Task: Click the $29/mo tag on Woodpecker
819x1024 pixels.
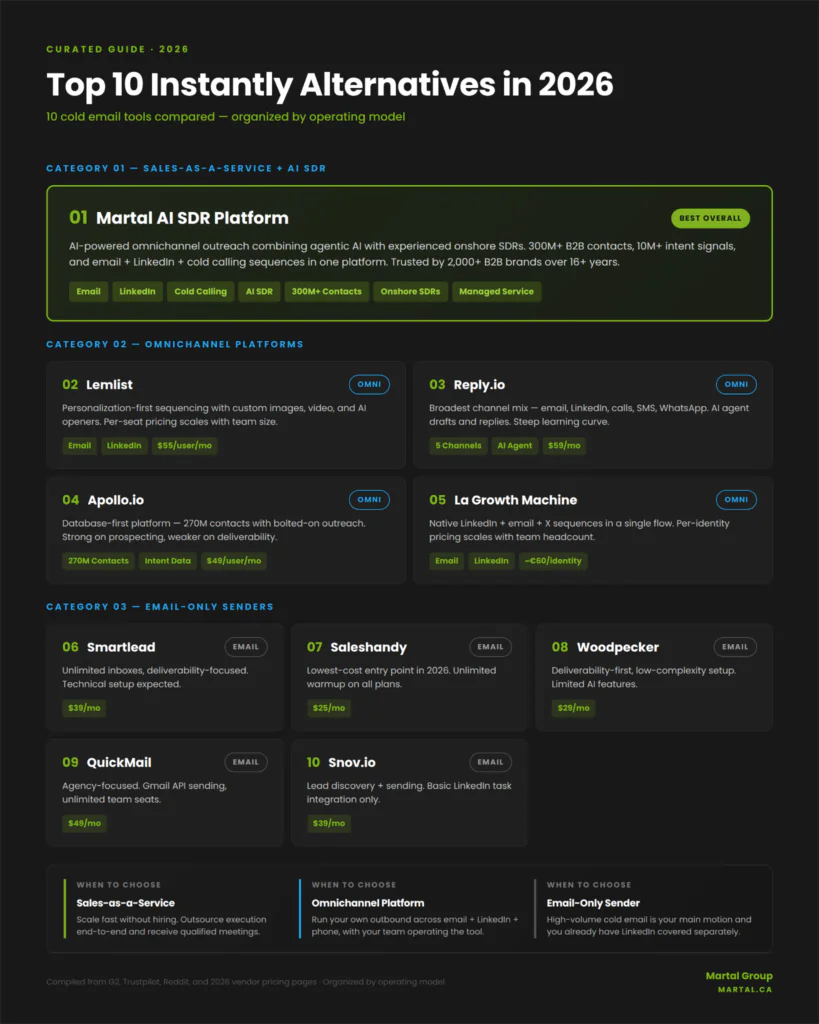Action: (x=573, y=708)
